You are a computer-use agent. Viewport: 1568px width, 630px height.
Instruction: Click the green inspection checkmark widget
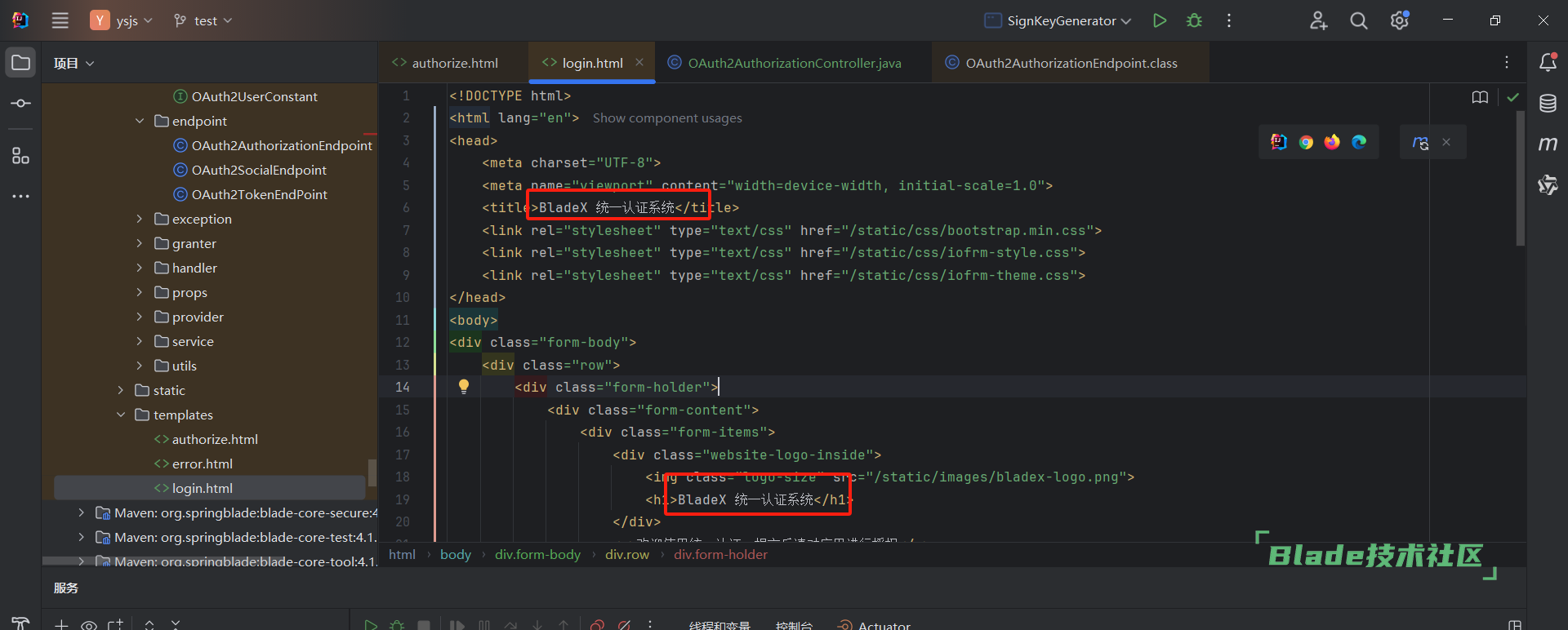coord(1513,97)
